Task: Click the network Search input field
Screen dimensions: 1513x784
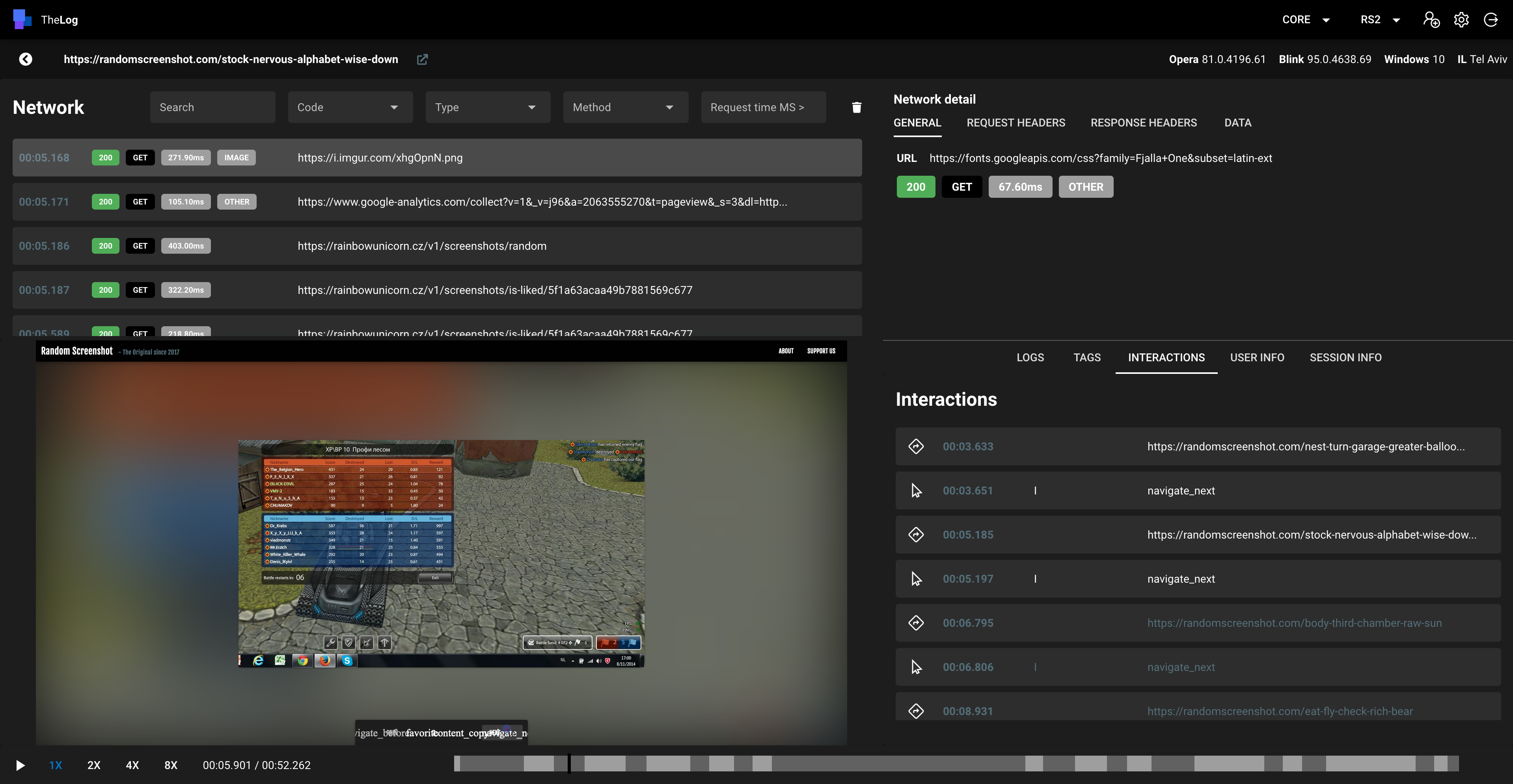Action: [212, 108]
